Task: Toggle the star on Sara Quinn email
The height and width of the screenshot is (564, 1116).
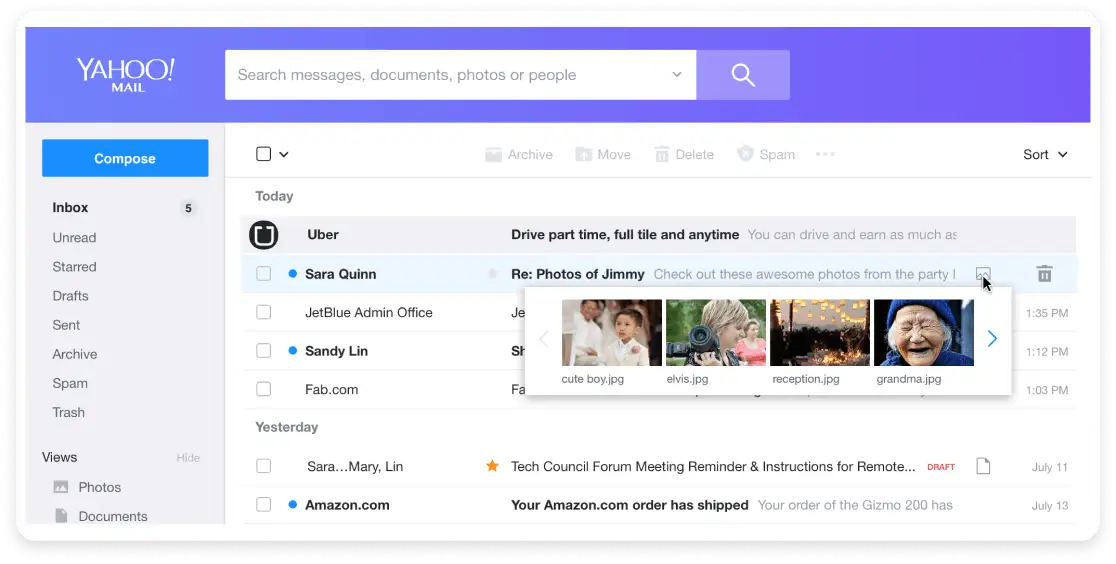Action: (492, 273)
